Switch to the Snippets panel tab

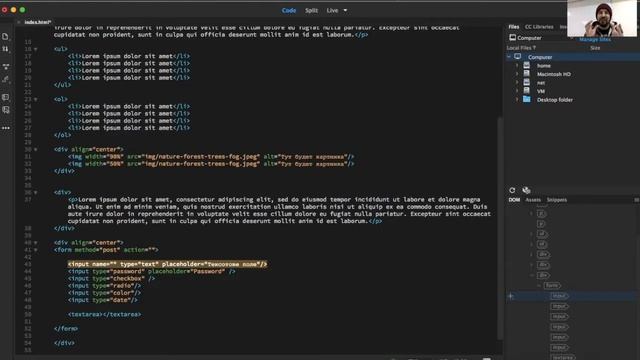click(557, 200)
